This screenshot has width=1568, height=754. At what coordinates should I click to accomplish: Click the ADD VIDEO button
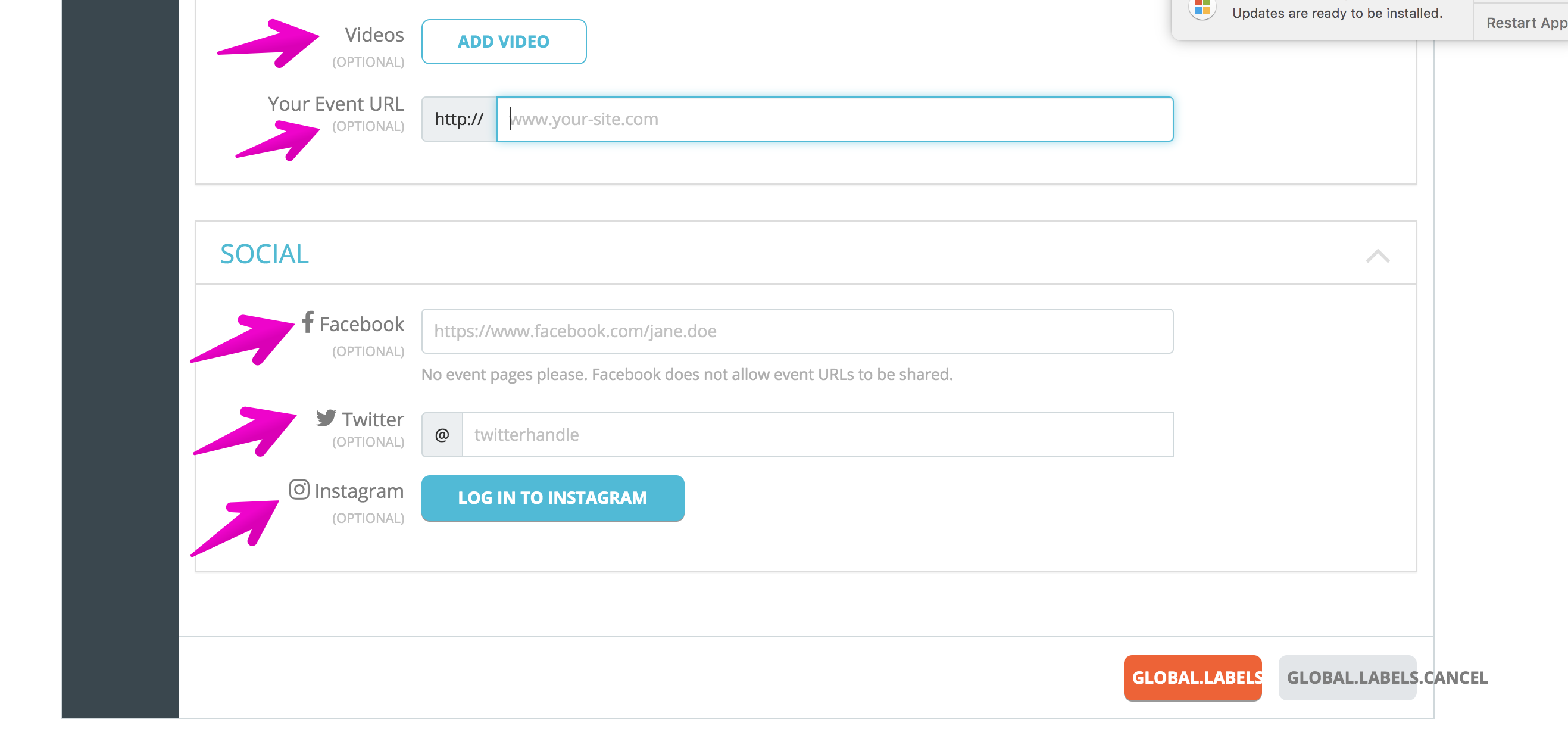click(504, 42)
